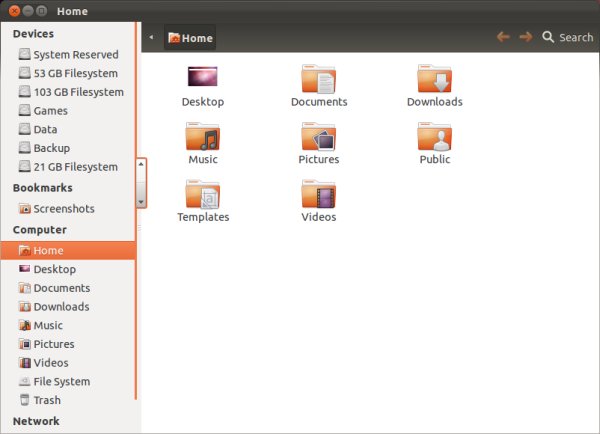Screen dimensions: 600x434
Task: Click the Search magnifier icon
Action: 548,37
